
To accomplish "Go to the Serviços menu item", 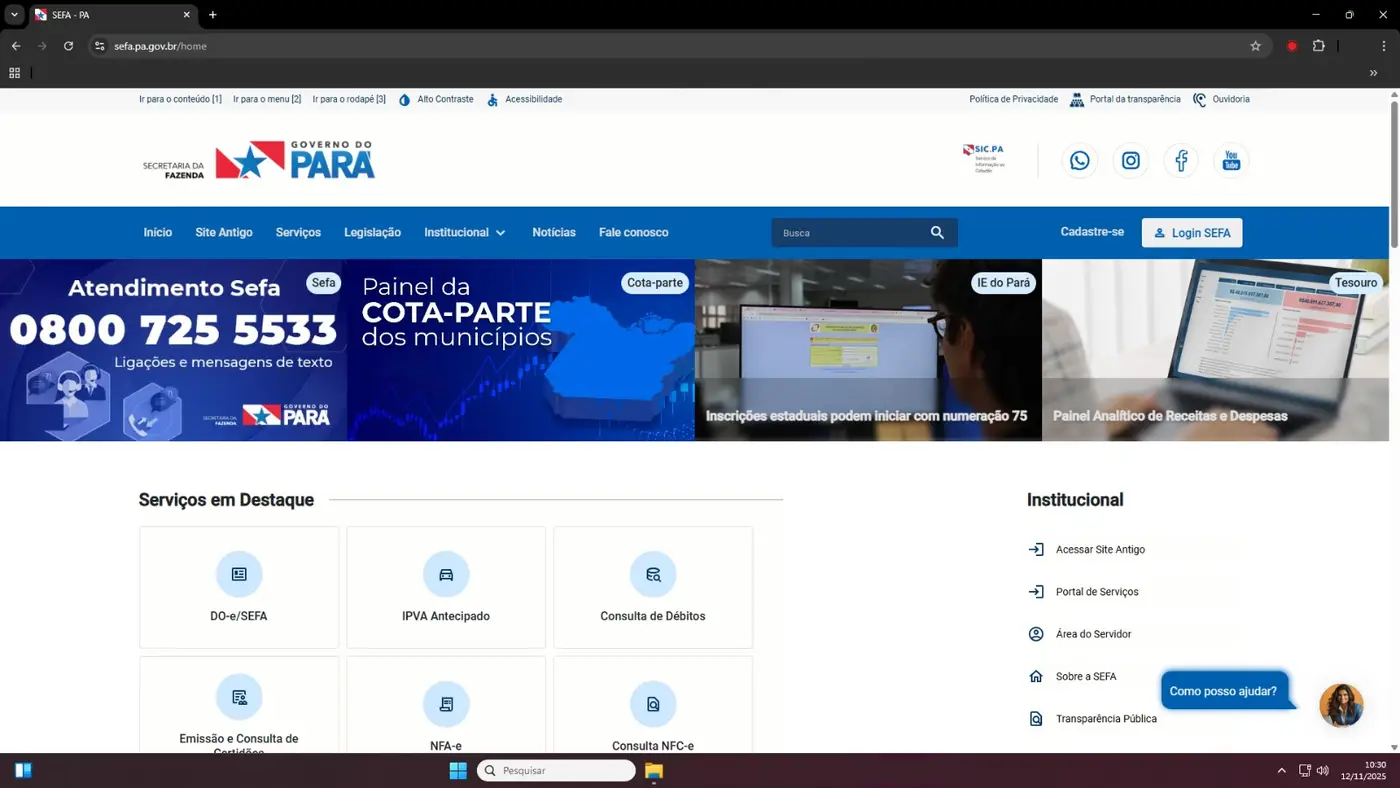I will [x=298, y=233].
